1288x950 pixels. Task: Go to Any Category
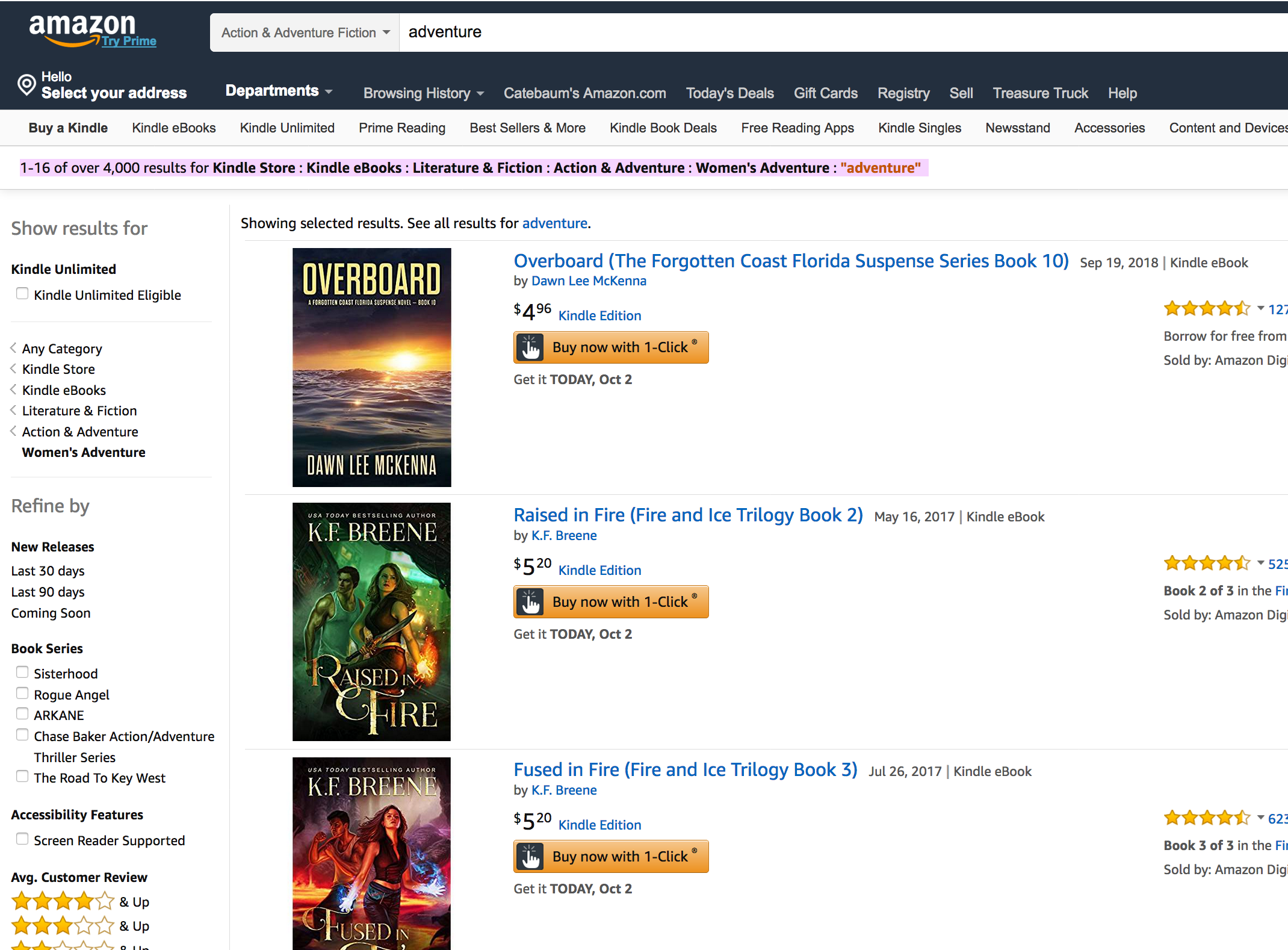point(62,349)
